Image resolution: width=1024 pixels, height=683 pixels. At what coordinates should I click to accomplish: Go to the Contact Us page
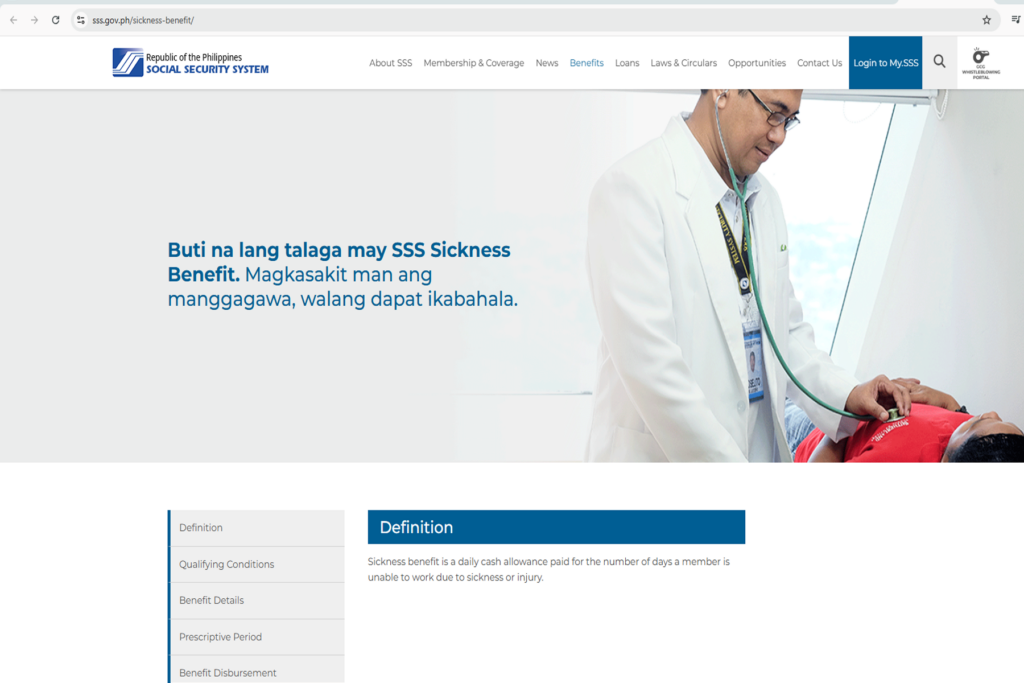click(x=820, y=63)
